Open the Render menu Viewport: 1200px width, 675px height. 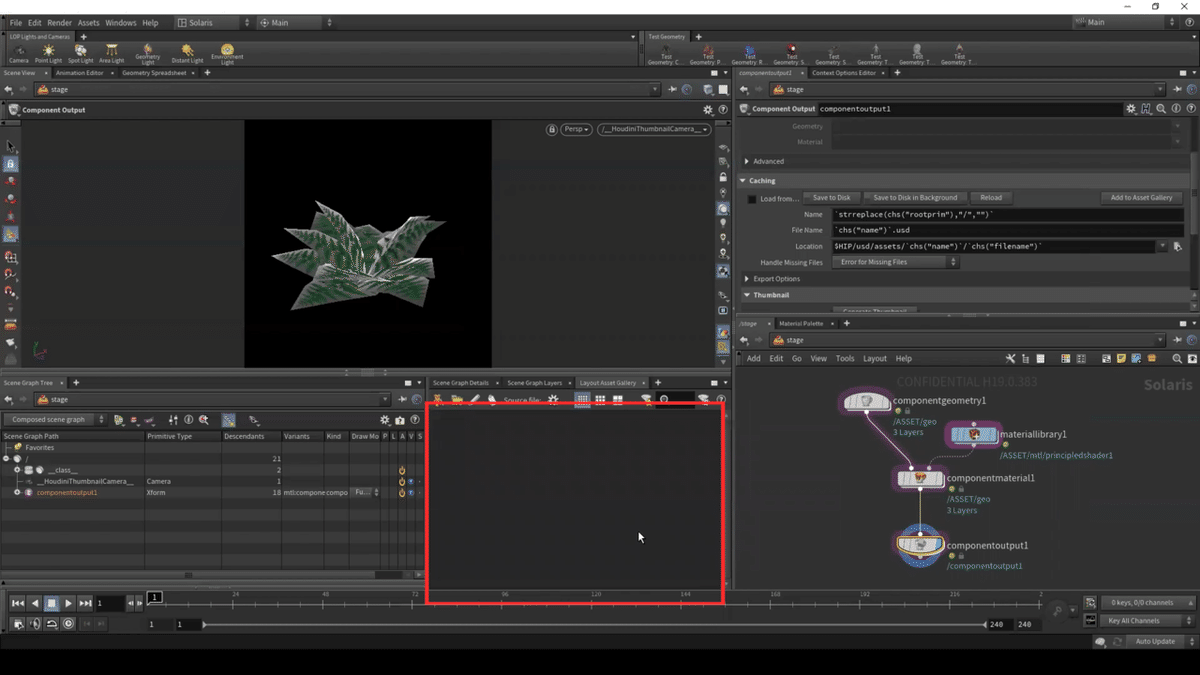[x=59, y=22]
